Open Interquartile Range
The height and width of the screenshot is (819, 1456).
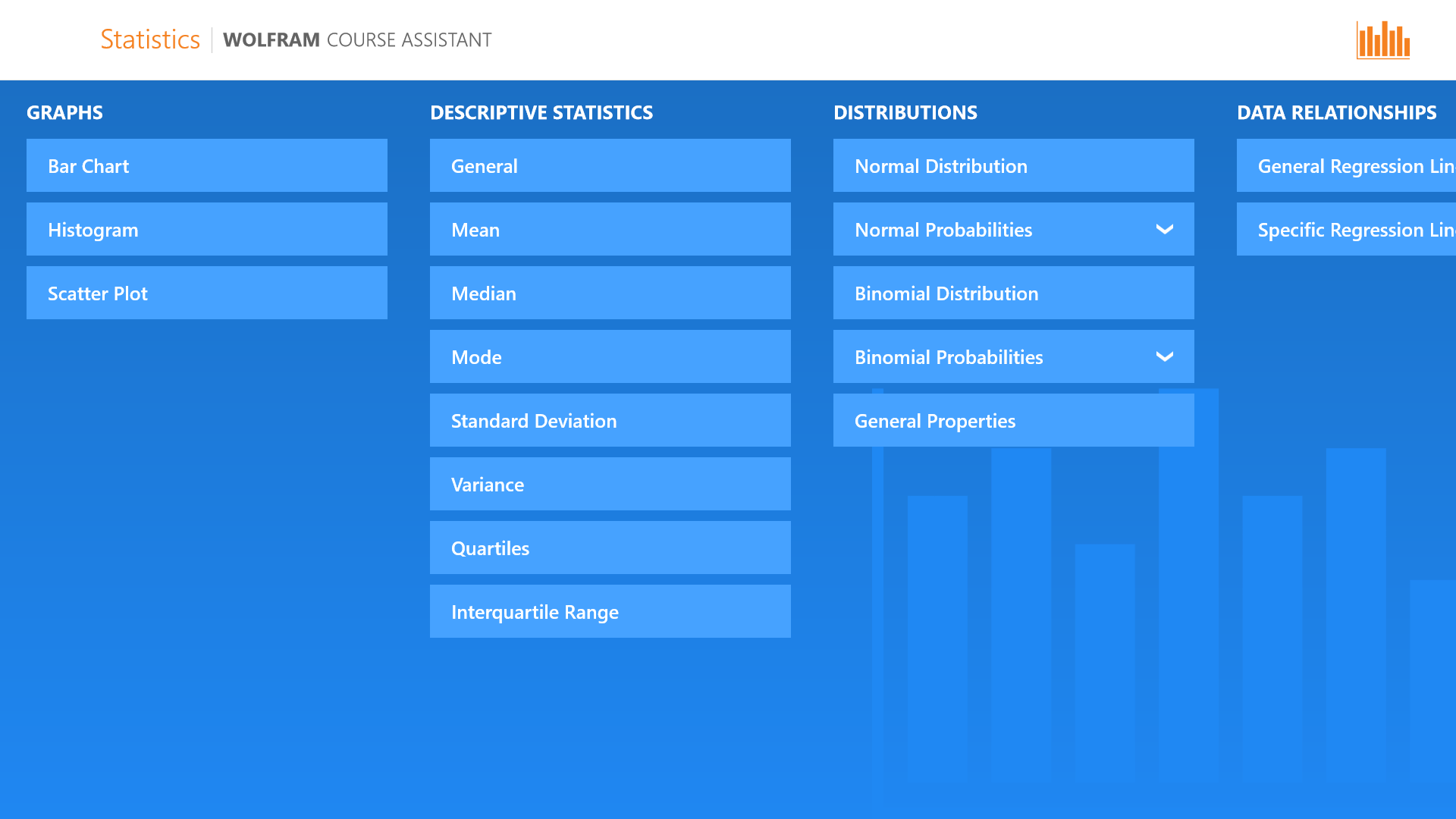click(610, 611)
